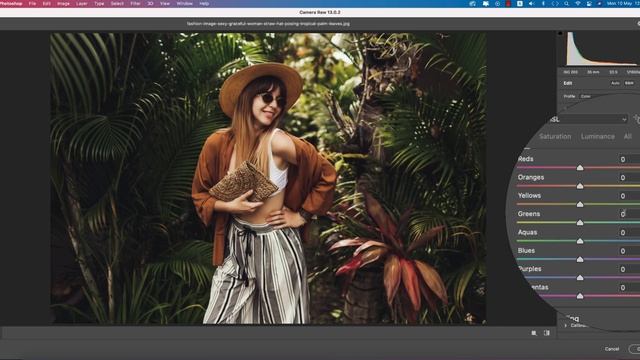Click the single view icon below preview
This screenshot has height=360, width=640.
coord(534,333)
